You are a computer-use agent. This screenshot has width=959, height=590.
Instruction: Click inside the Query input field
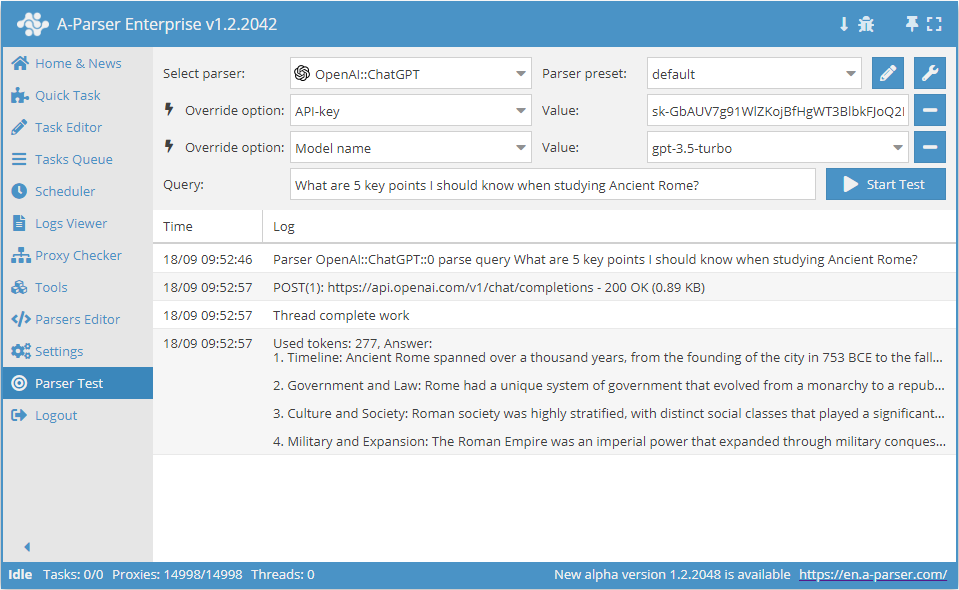point(550,184)
